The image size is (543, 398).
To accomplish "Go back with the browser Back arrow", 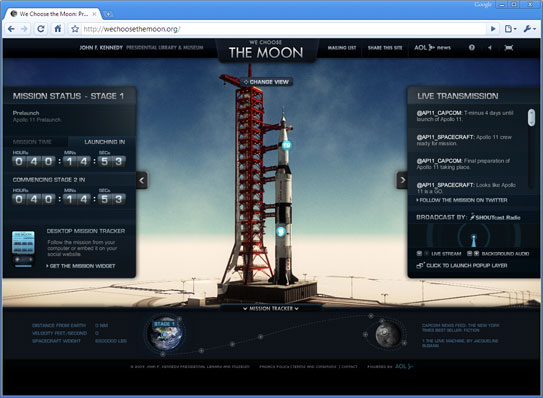I will pos(11,29).
